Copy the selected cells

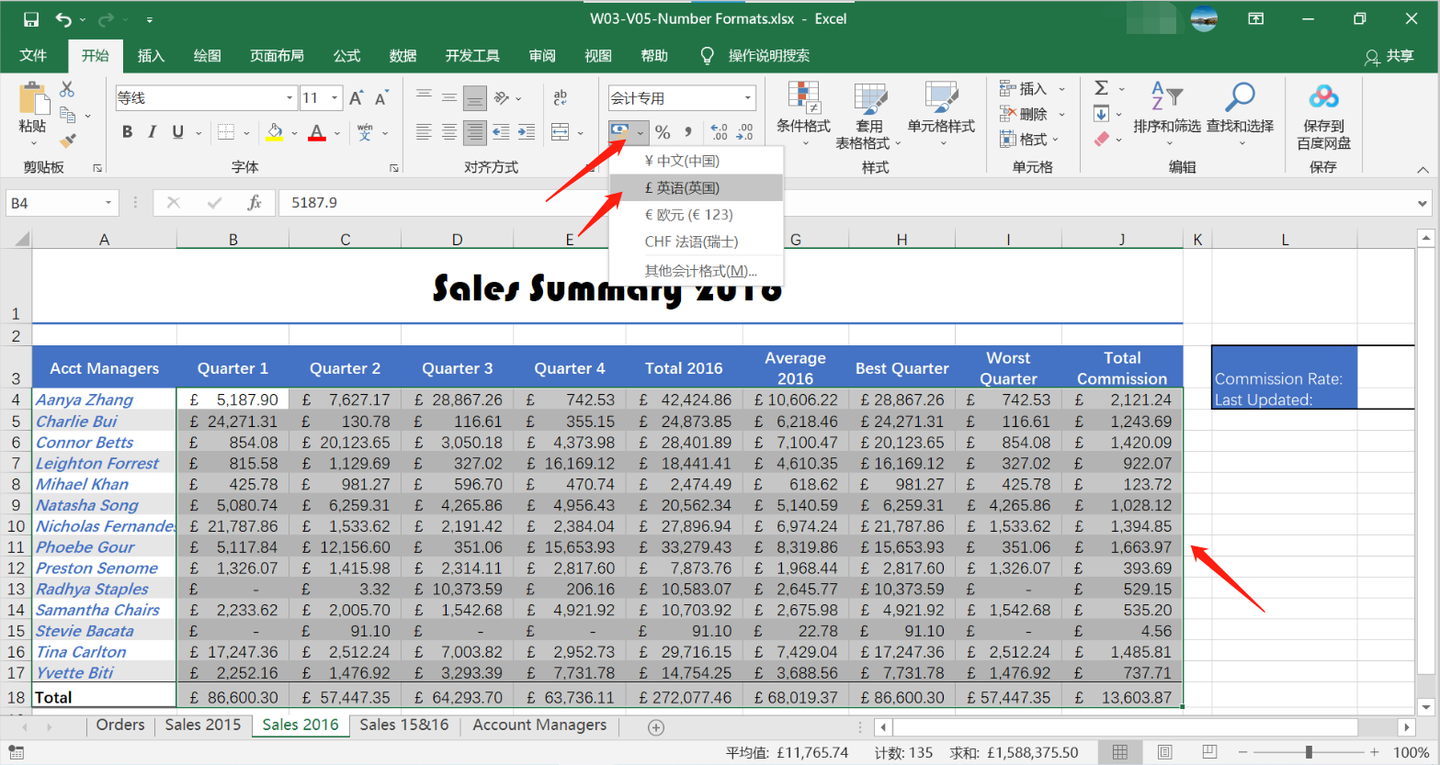(67, 115)
